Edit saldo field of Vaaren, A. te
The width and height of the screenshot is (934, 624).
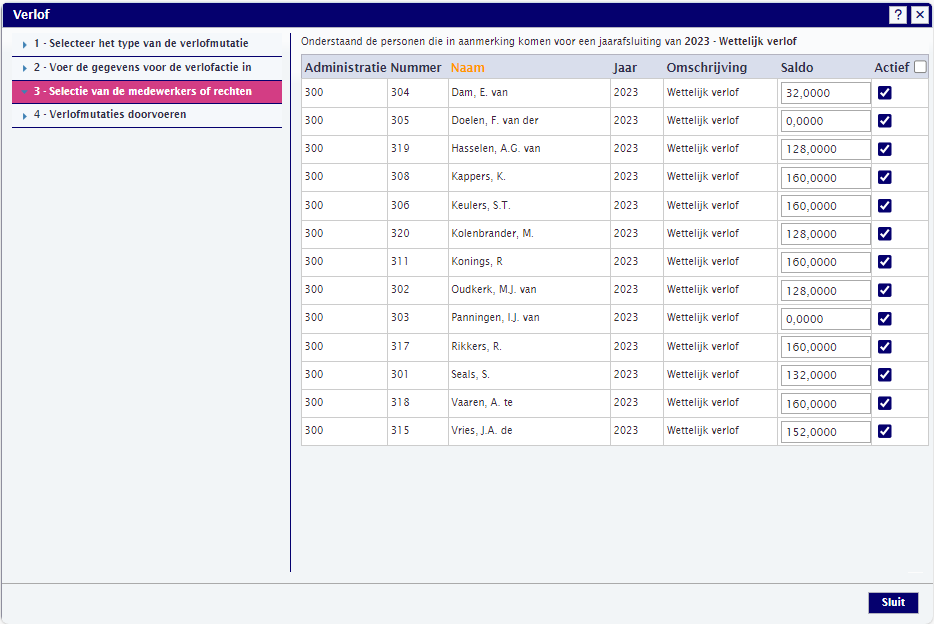(826, 404)
